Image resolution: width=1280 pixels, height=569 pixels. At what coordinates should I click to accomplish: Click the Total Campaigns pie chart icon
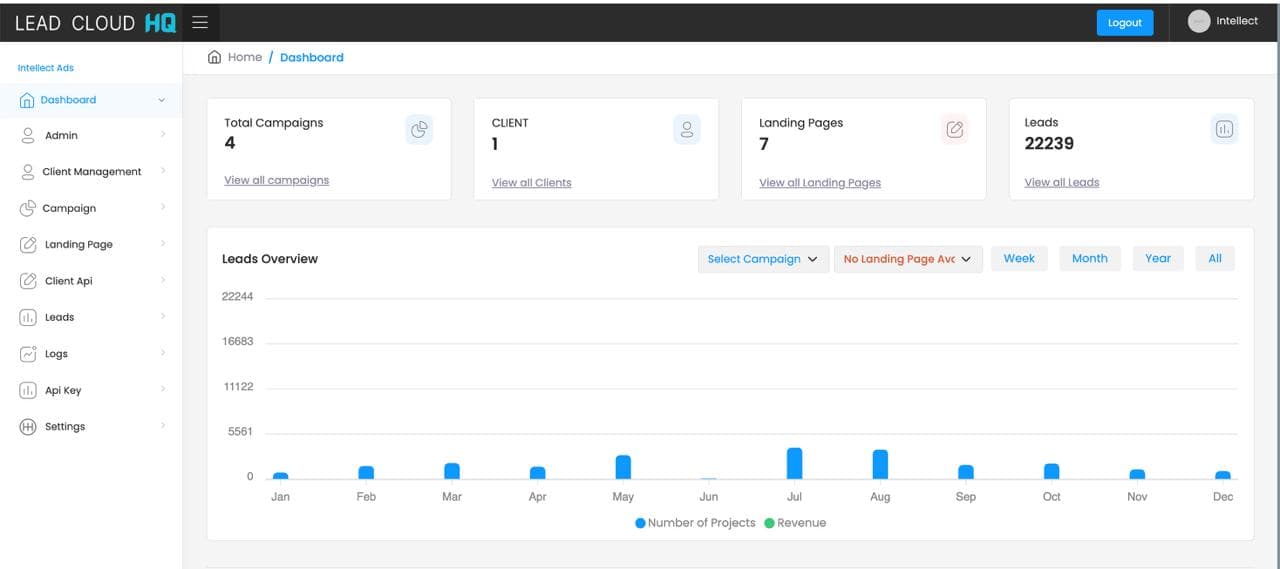[419, 129]
